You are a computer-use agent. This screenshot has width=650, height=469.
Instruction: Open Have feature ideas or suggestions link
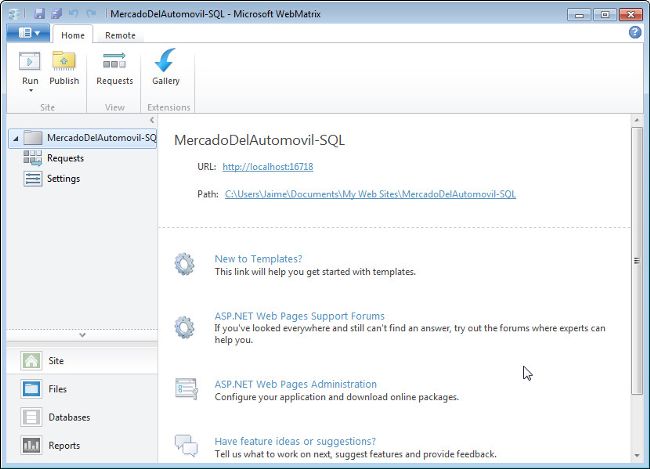[x=295, y=441]
